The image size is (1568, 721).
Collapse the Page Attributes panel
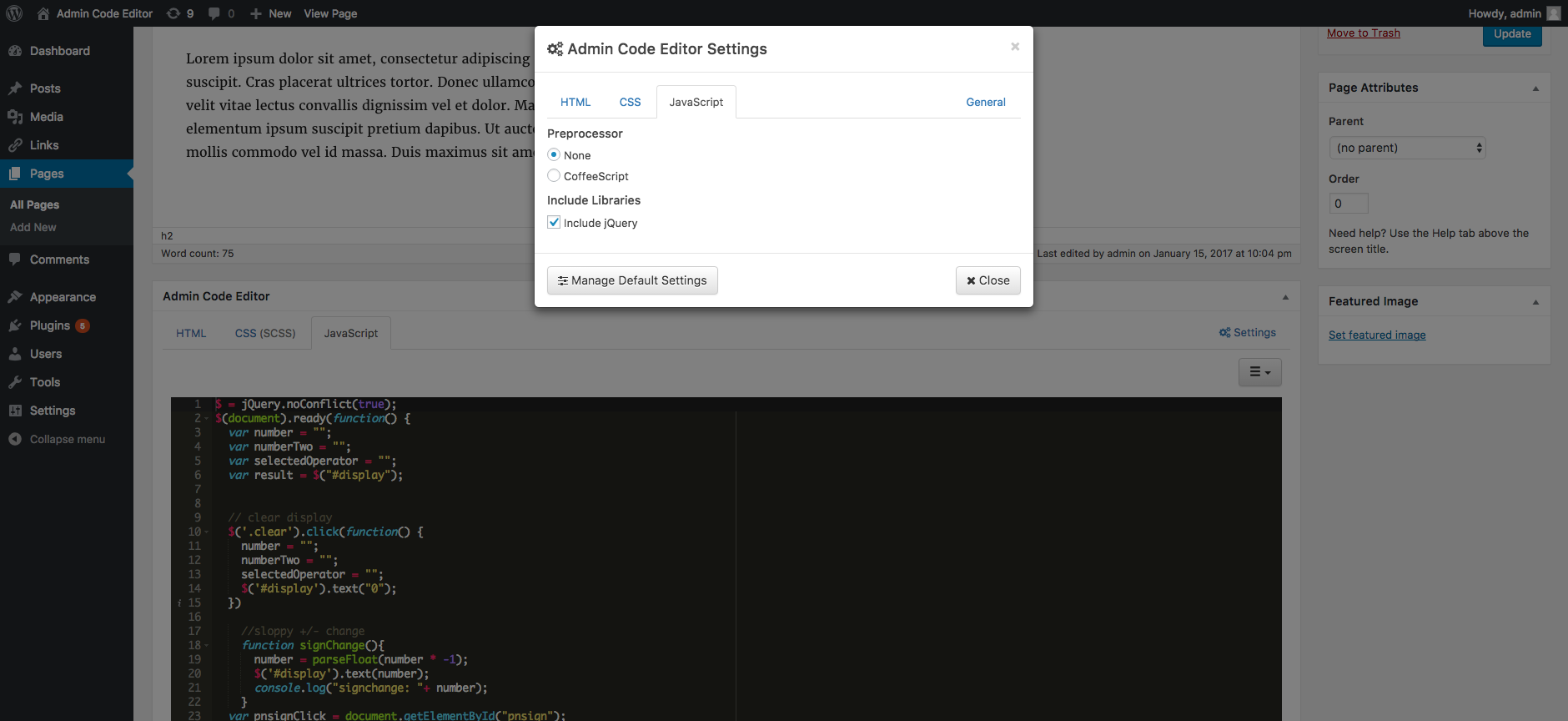click(x=1535, y=88)
